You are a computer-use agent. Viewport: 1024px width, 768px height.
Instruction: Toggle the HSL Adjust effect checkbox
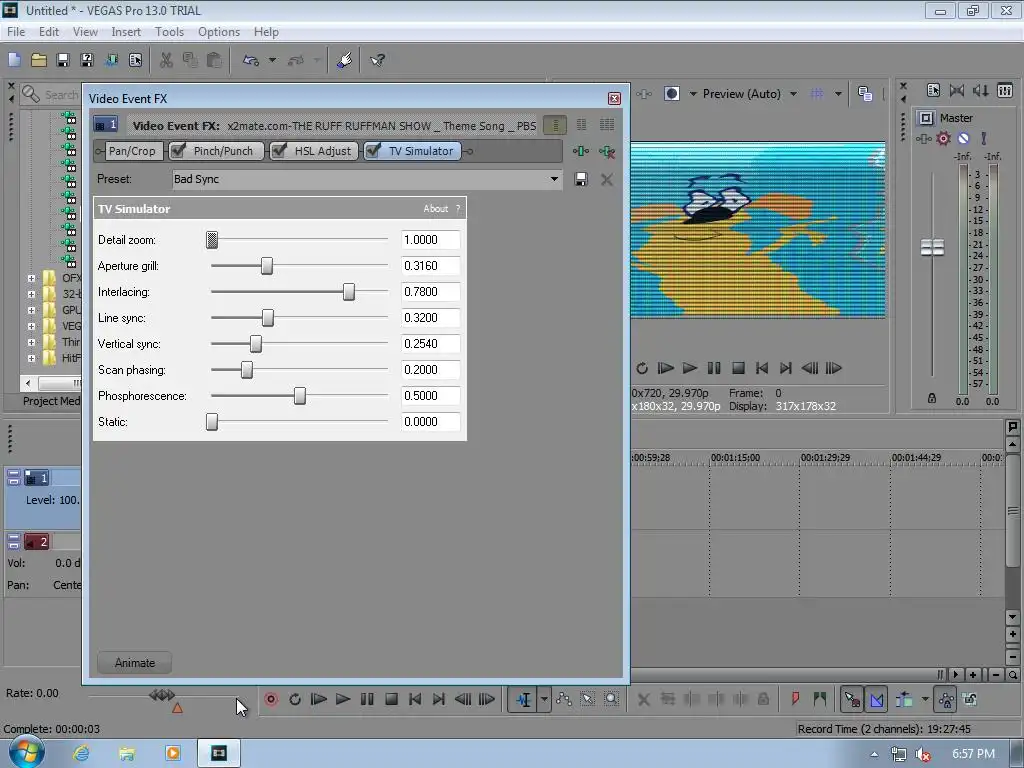[279, 151]
